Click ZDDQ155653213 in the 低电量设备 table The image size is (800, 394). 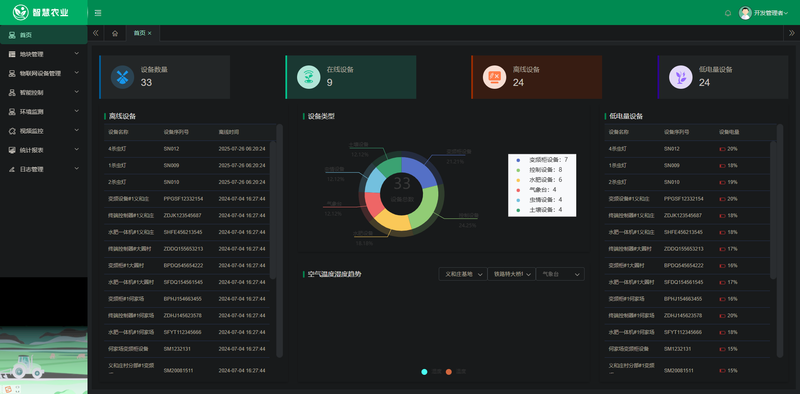tap(684, 249)
